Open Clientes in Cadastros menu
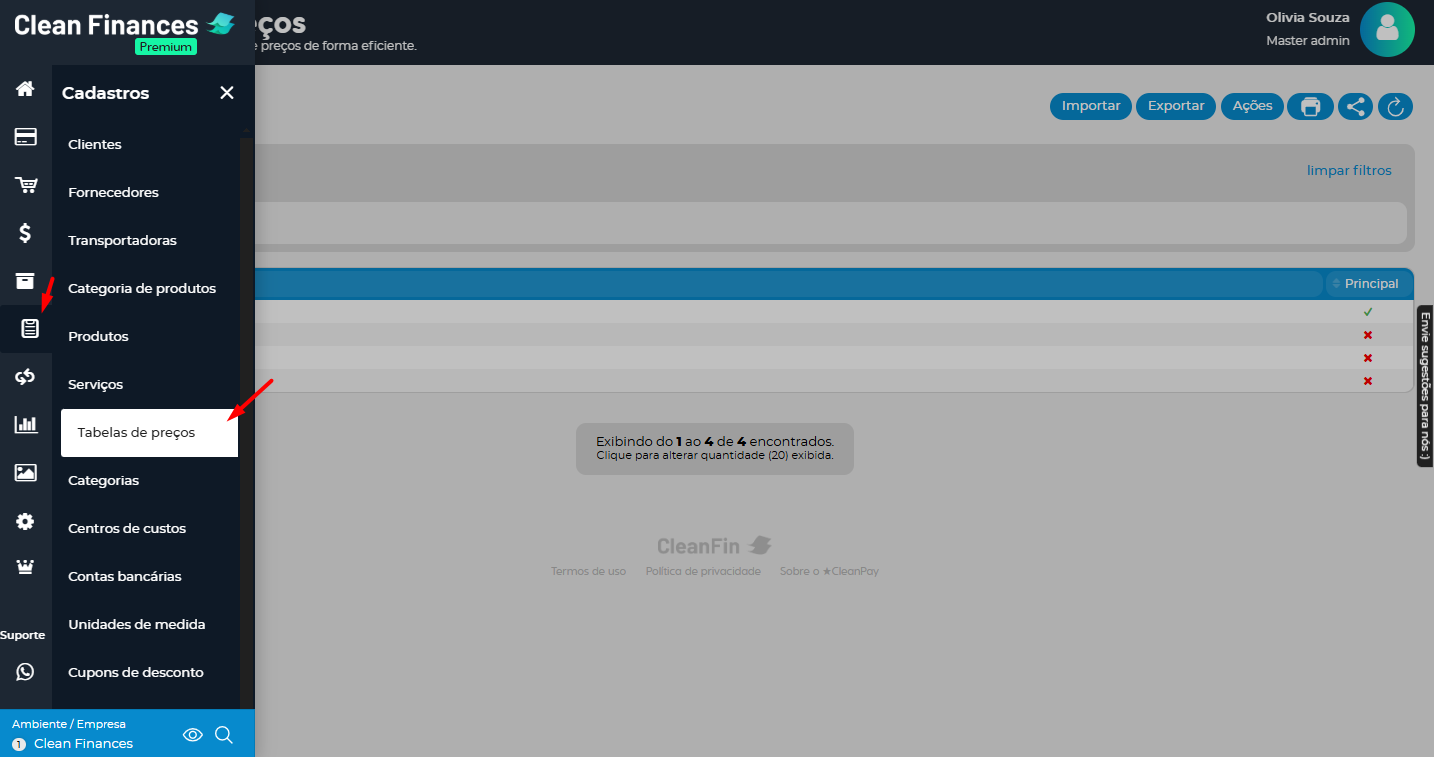1434x757 pixels. 95,145
